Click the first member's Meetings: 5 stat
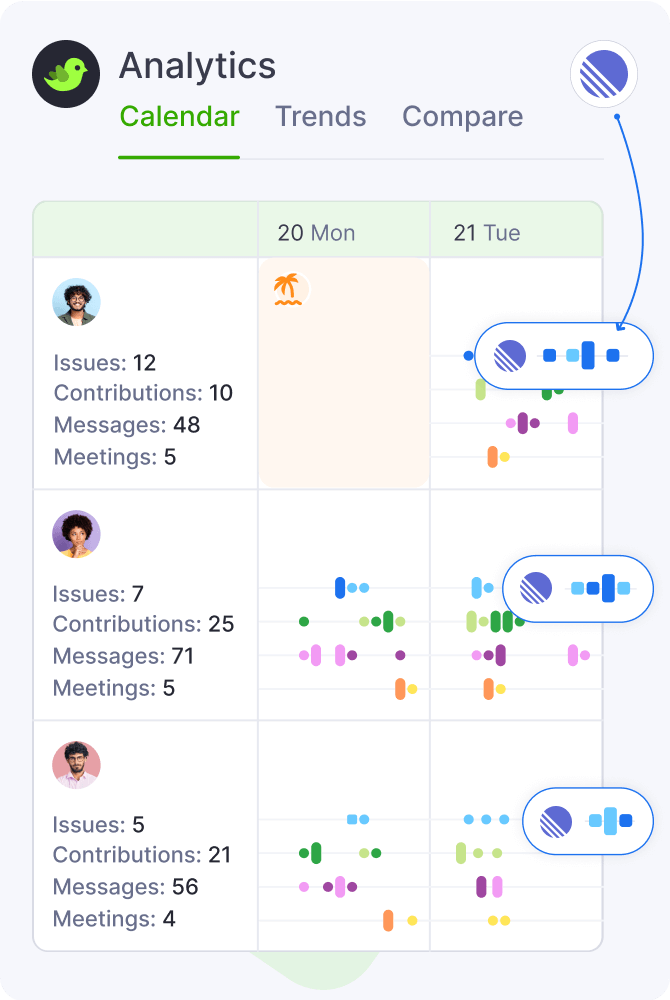The width and height of the screenshot is (670, 1000). [115, 457]
